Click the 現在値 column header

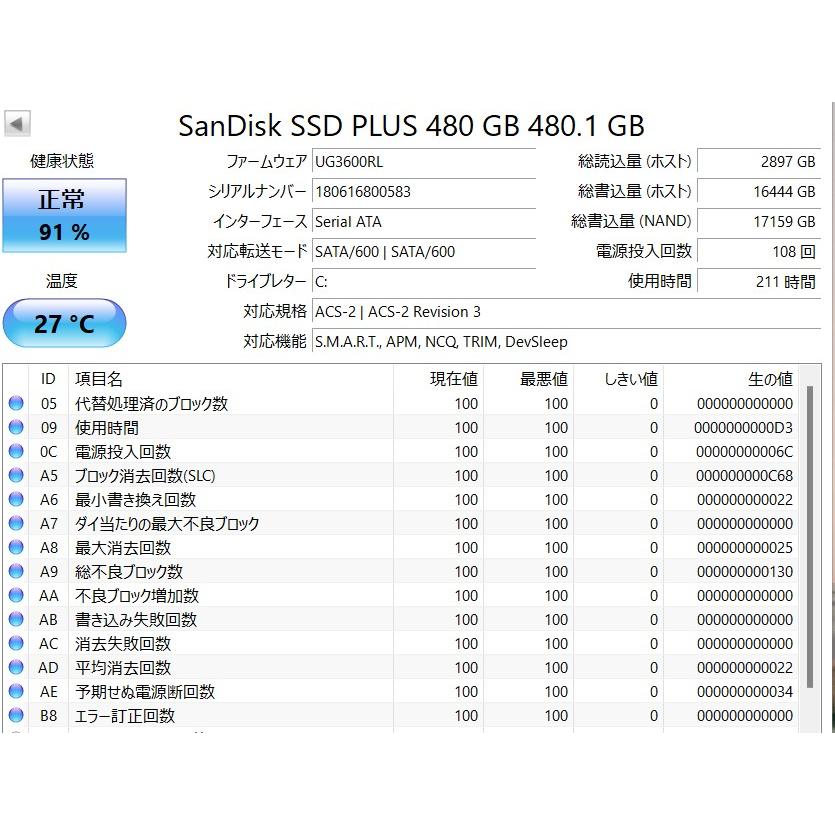click(x=438, y=379)
